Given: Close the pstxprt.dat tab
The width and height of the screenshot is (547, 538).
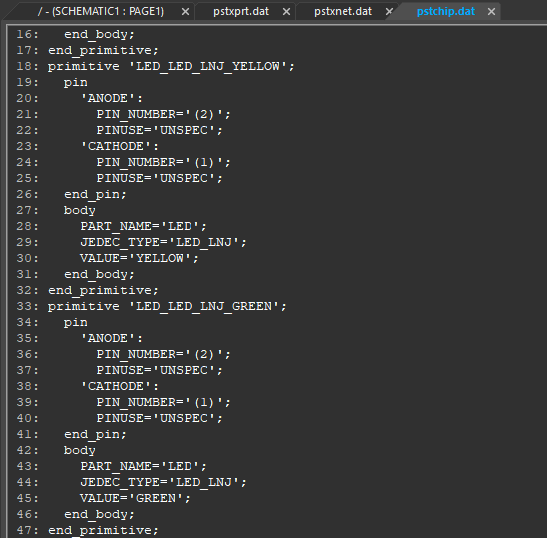Looking at the screenshot, I should click(x=286, y=12).
